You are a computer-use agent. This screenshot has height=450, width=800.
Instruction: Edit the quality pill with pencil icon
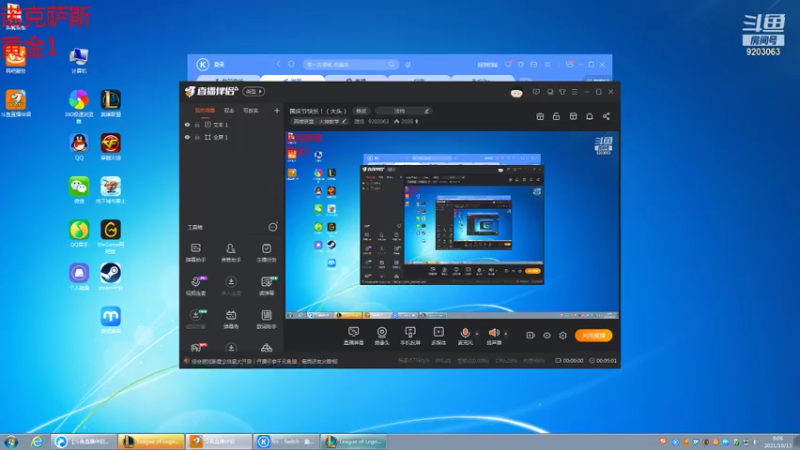coord(404,111)
